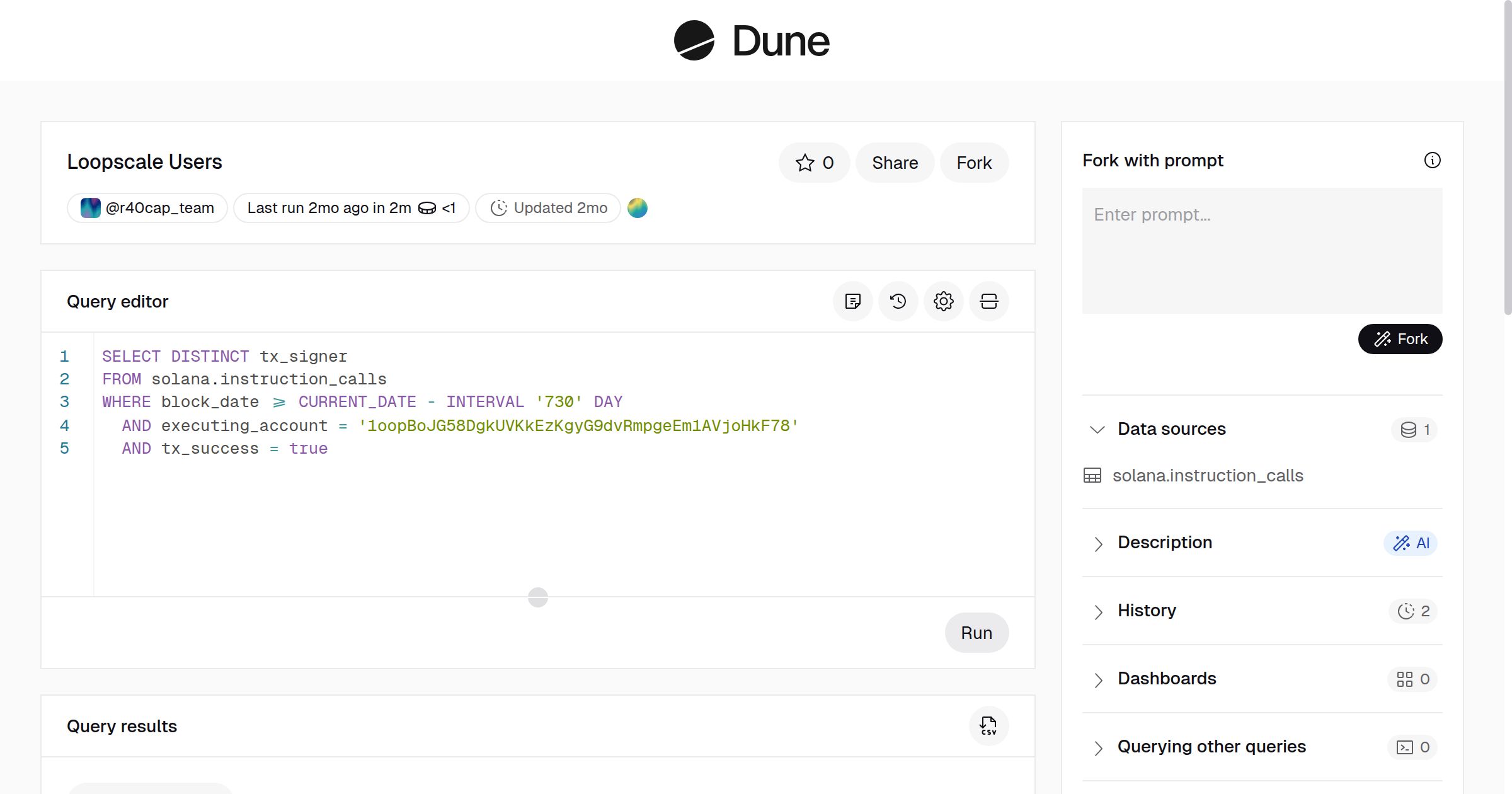The width and height of the screenshot is (1512, 794).
Task: Run the SQL query
Action: click(x=976, y=633)
